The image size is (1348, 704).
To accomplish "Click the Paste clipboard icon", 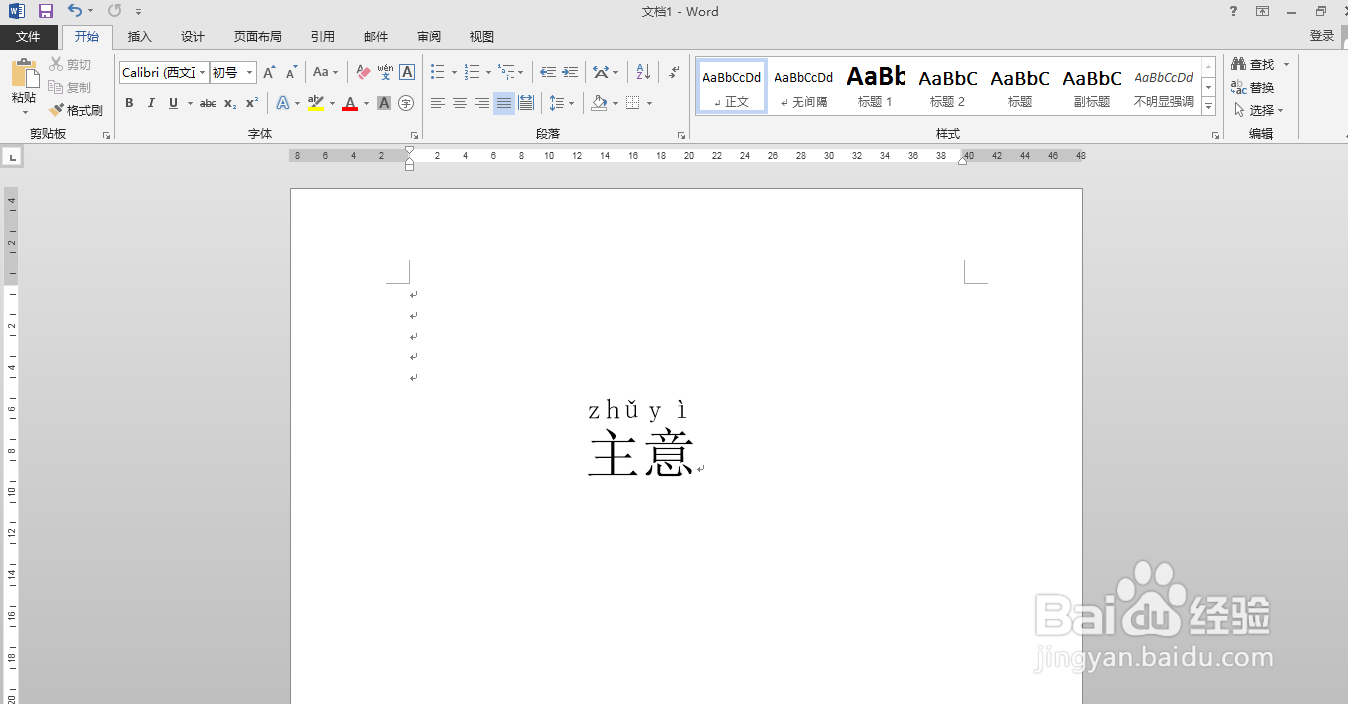I will click(x=24, y=75).
